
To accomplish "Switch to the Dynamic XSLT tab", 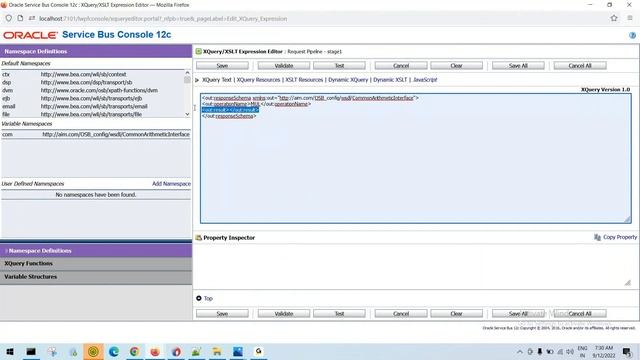I will 390,80.
